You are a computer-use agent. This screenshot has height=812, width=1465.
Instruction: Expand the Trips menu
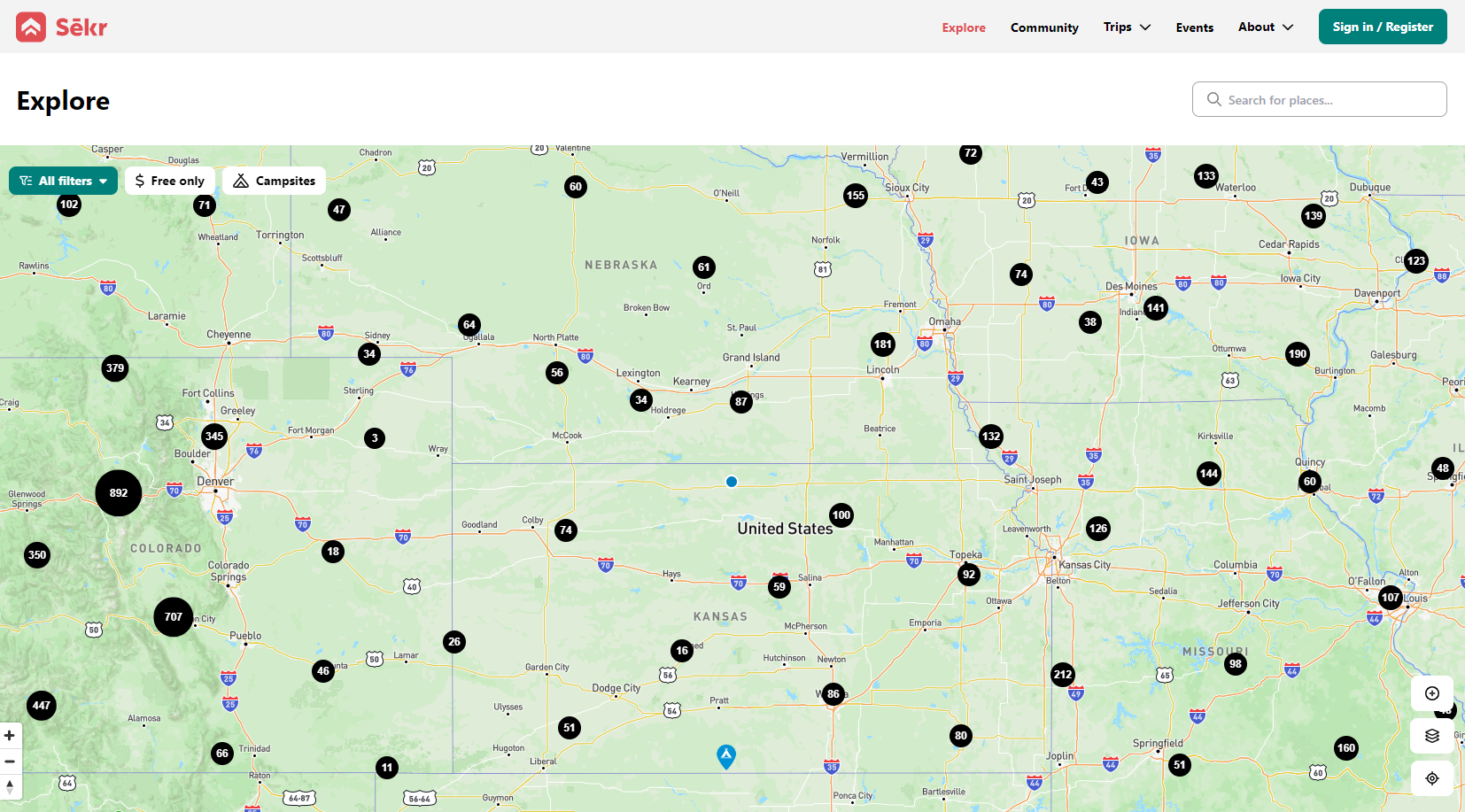[x=1127, y=27]
